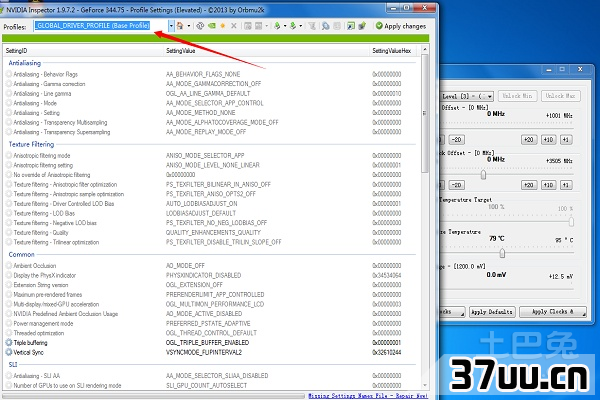Open the Profiles combo box dropdown arrow

click(x=171, y=26)
